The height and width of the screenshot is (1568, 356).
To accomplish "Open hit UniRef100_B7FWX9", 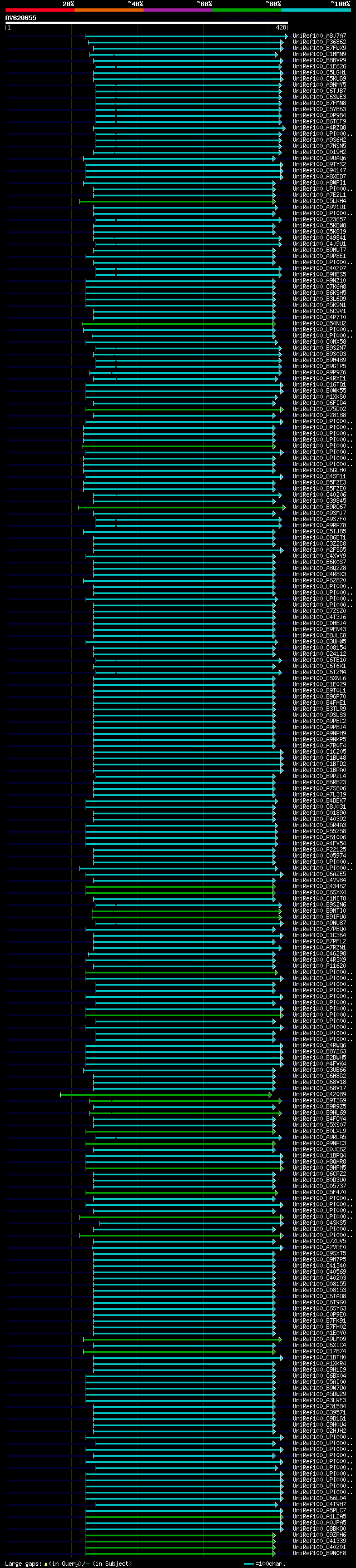I will [x=319, y=48].
